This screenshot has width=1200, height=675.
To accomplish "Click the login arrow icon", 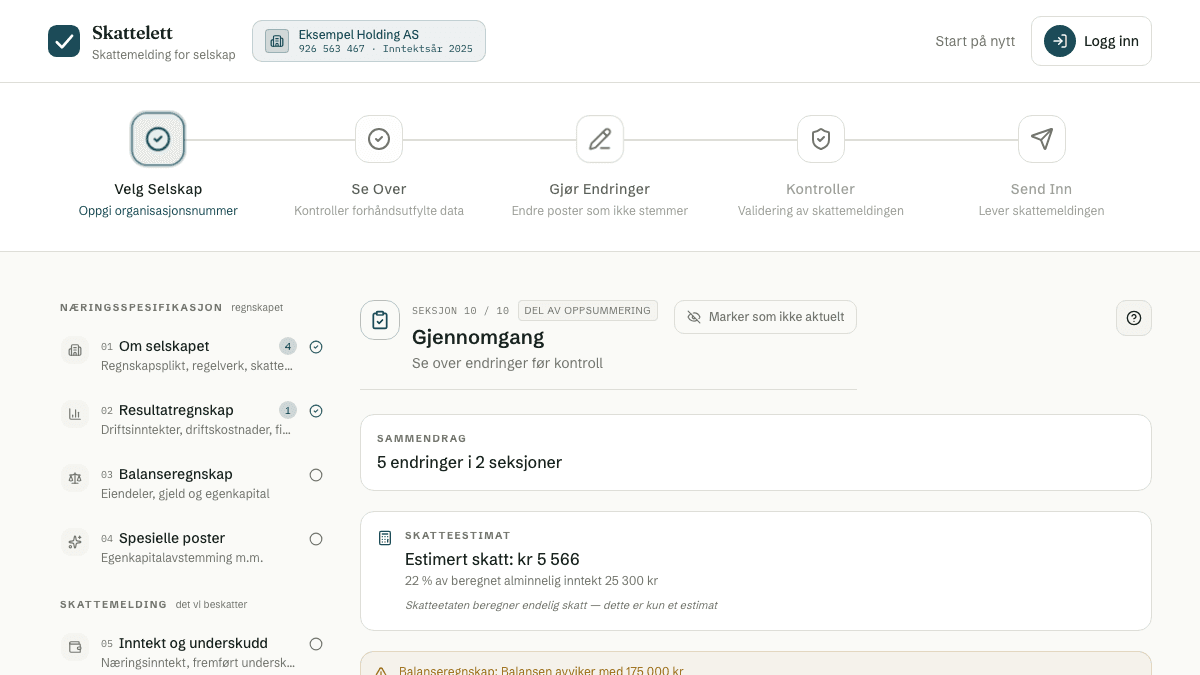I will pyautogui.click(x=1060, y=41).
